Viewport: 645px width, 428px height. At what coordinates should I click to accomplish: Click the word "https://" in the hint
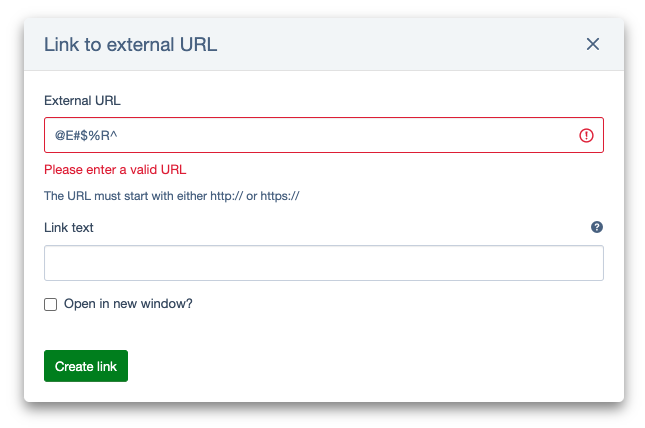click(x=280, y=196)
